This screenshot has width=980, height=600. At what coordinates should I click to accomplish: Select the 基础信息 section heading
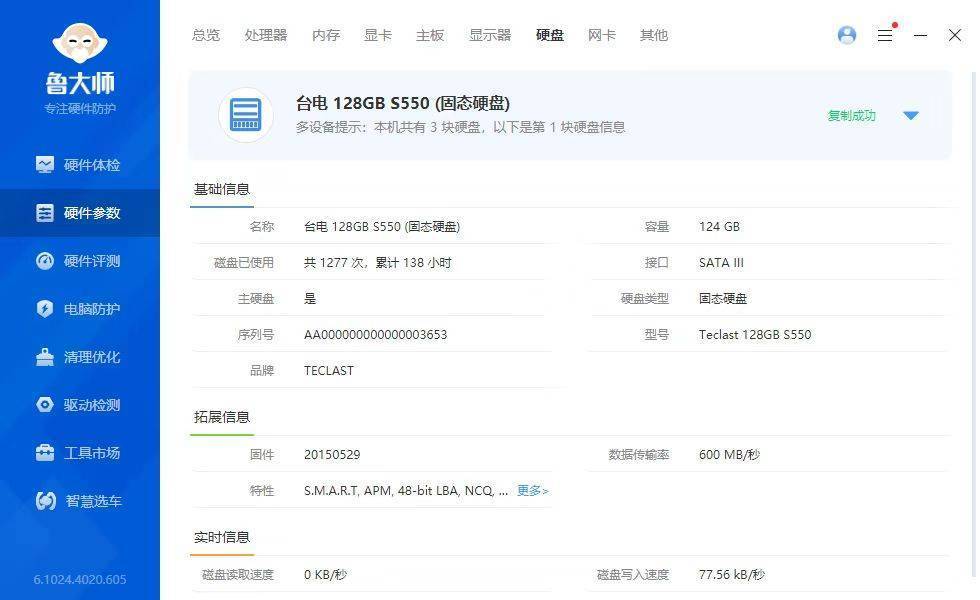[x=222, y=189]
